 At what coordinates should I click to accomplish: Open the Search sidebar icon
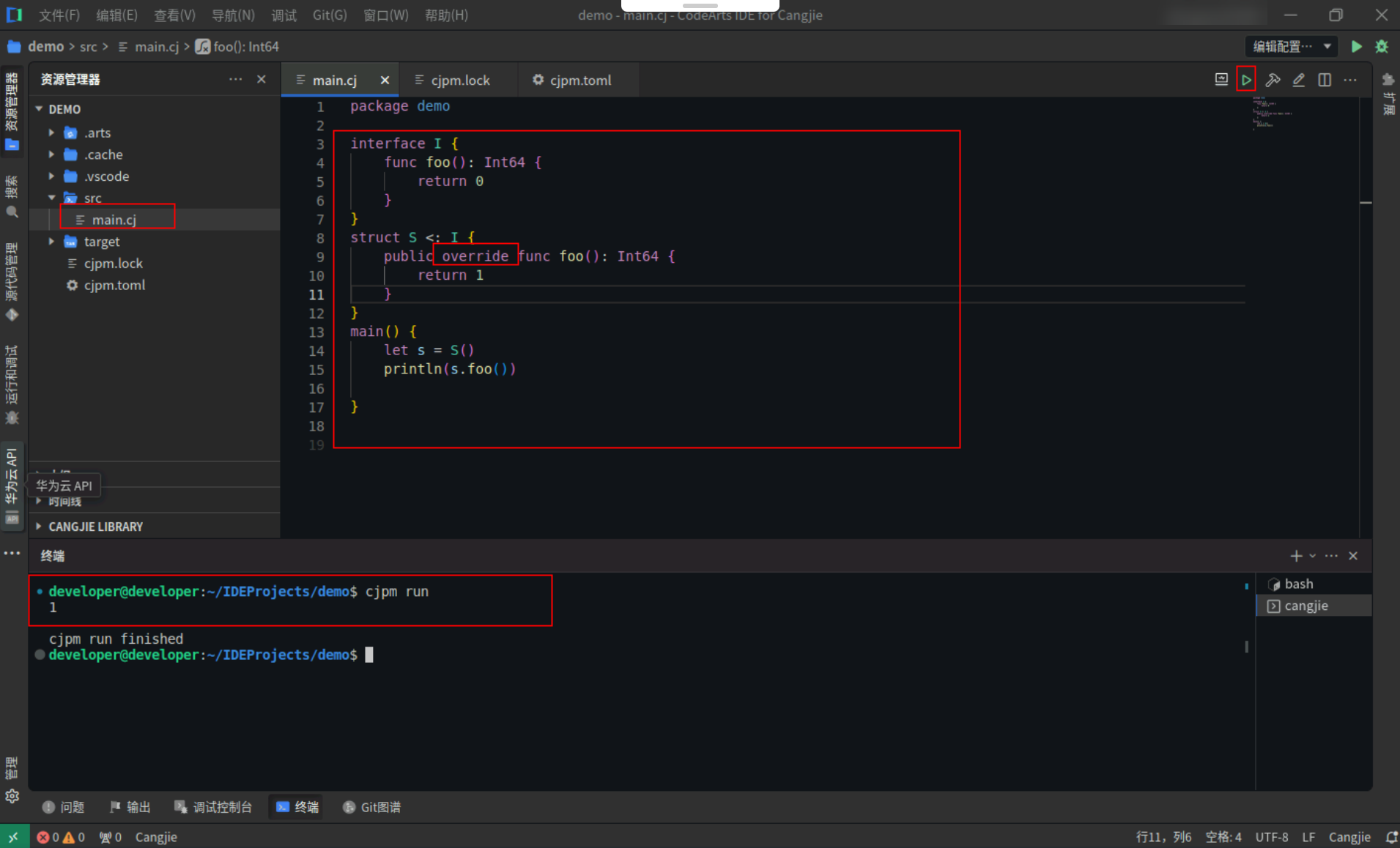pyautogui.click(x=12, y=196)
